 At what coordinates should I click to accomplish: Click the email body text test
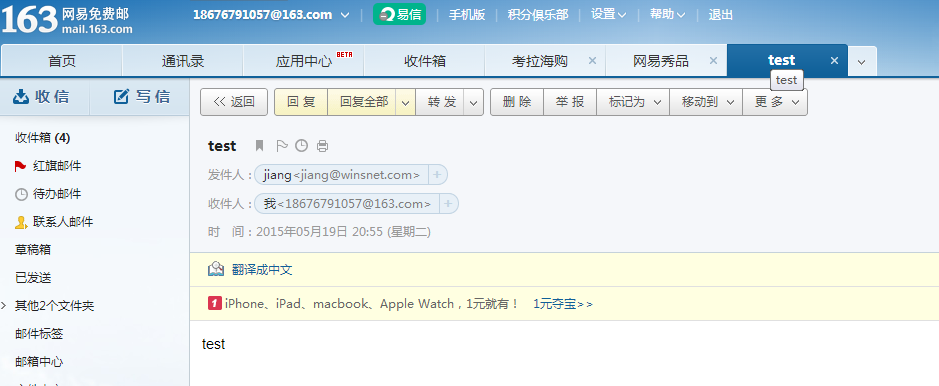coord(214,344)
